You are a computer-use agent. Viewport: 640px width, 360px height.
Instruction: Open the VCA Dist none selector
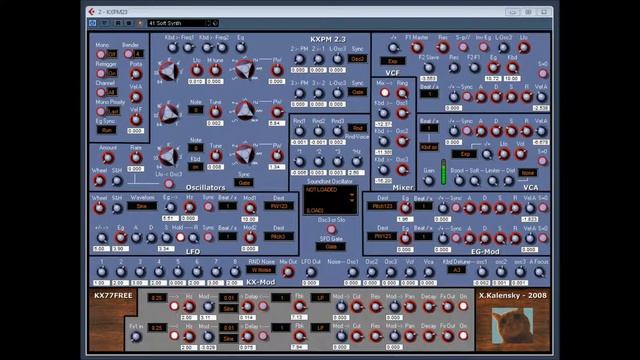528,173
